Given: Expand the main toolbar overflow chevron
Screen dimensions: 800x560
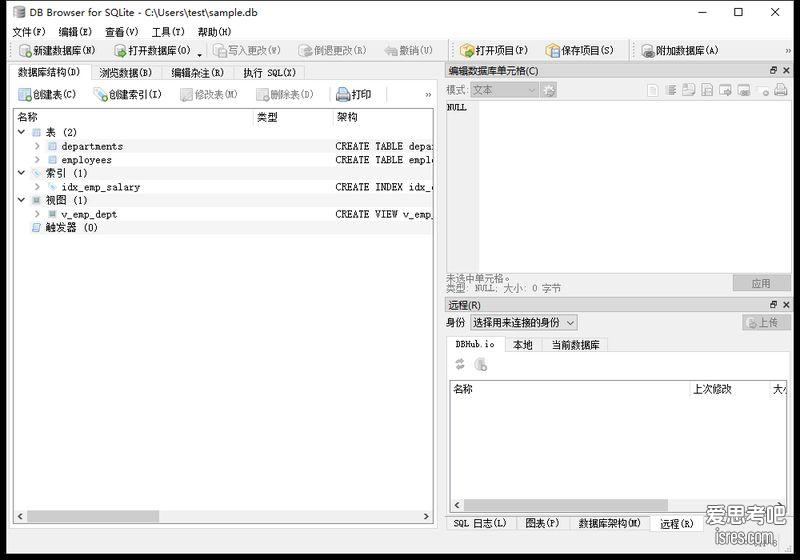Looking at the screenshot, I should coord(788,50).
